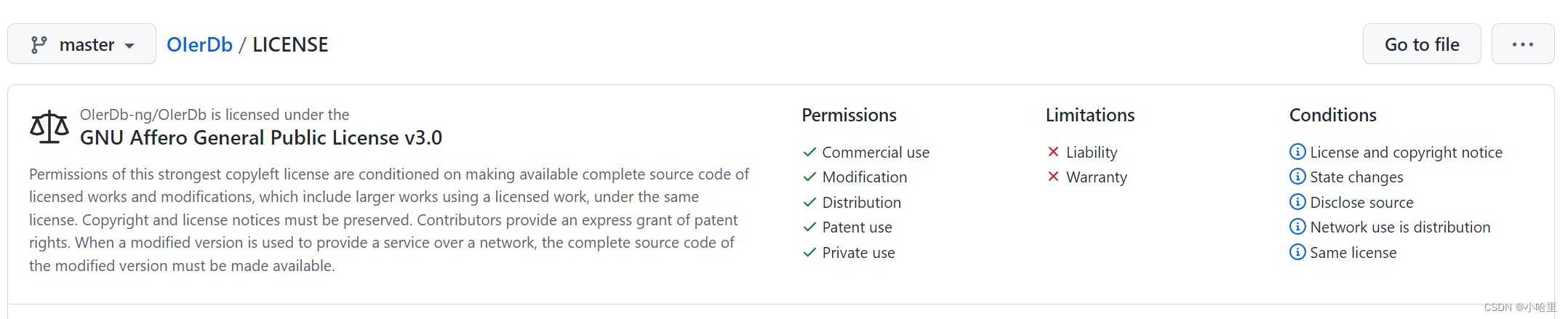The width and height of the screenshot is (1568, 319).
Task: Click the State changes info icon
Action: [x=1297, y=177]
